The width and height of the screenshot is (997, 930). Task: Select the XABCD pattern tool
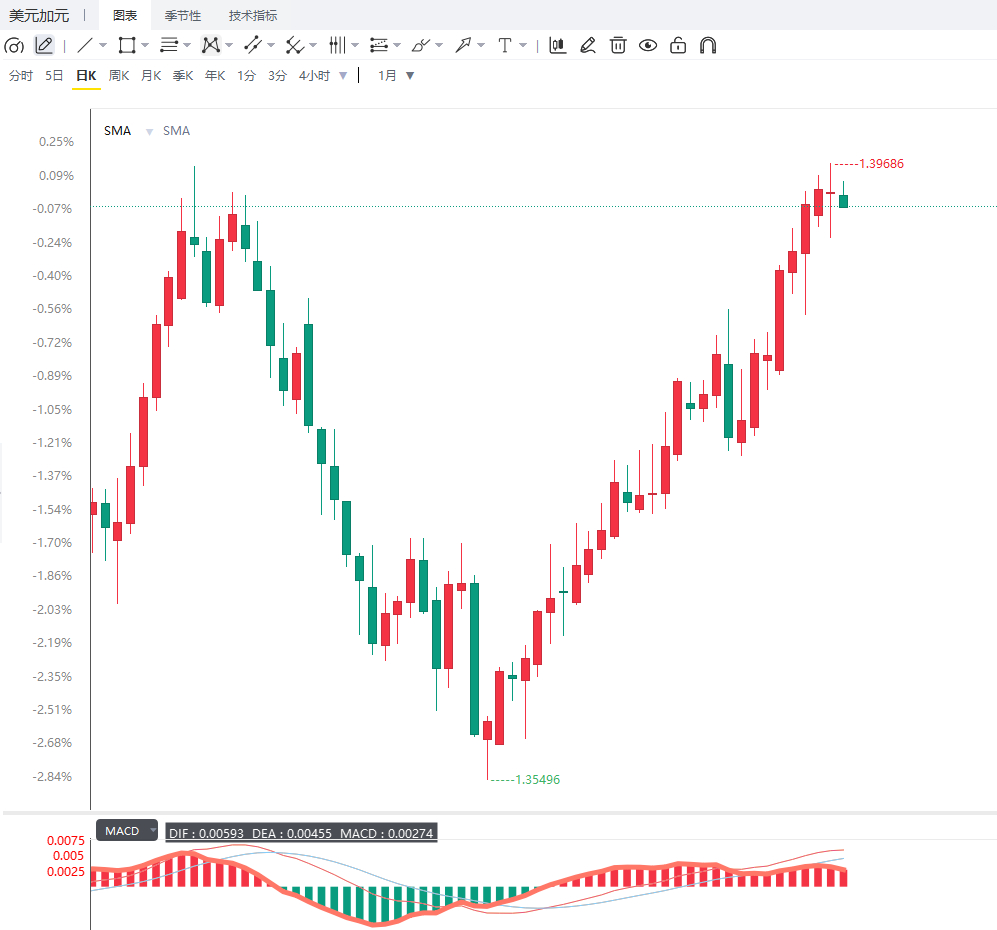click(x=210, y=46)
